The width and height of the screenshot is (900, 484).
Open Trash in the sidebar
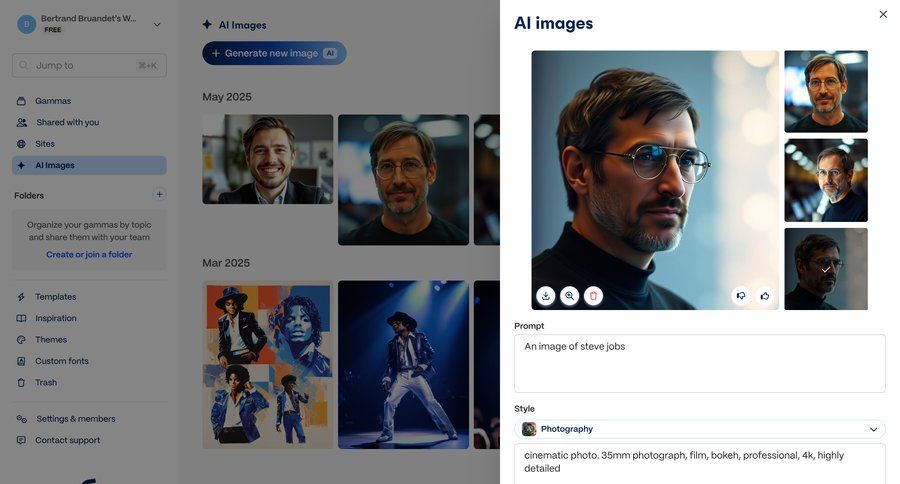click(46, 382)
